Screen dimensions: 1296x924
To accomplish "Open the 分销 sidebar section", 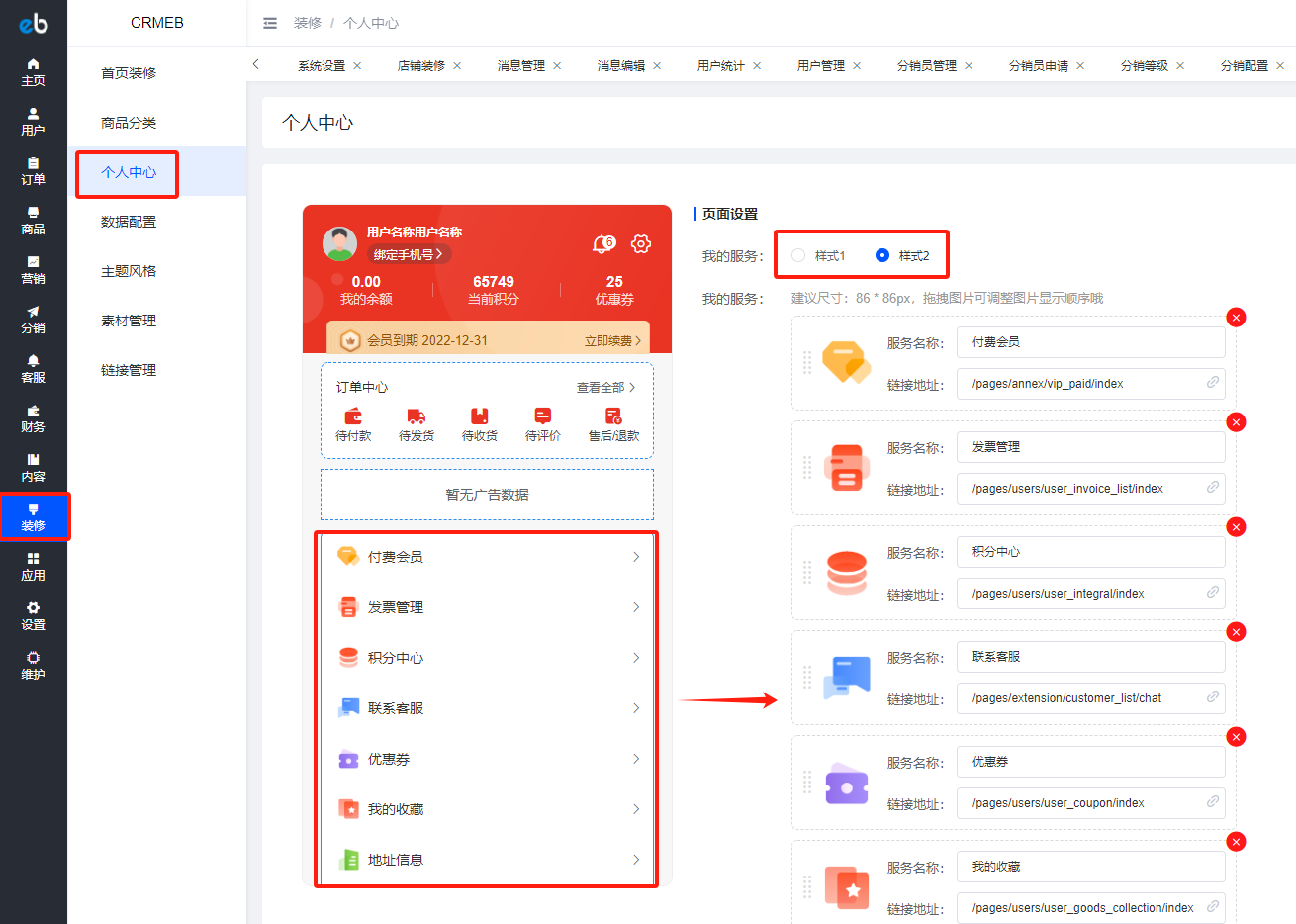I will [x=33, y=319].
